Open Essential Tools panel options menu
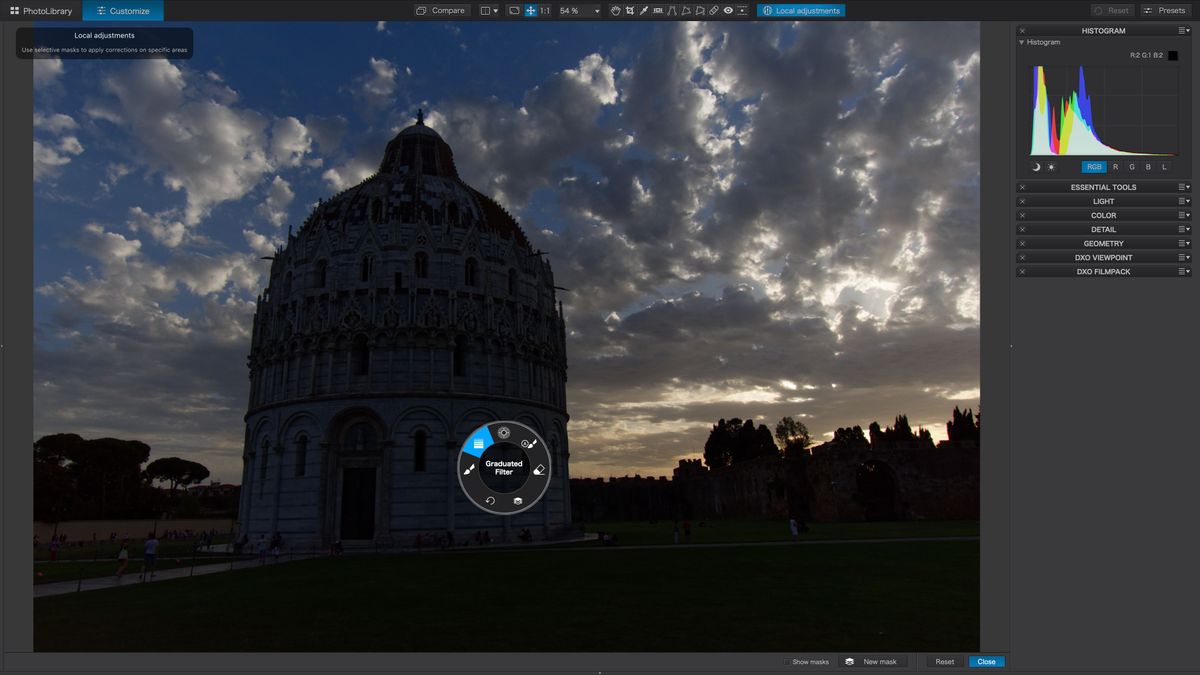This screenshot has width=1200, height=675. pos(1184,187)
